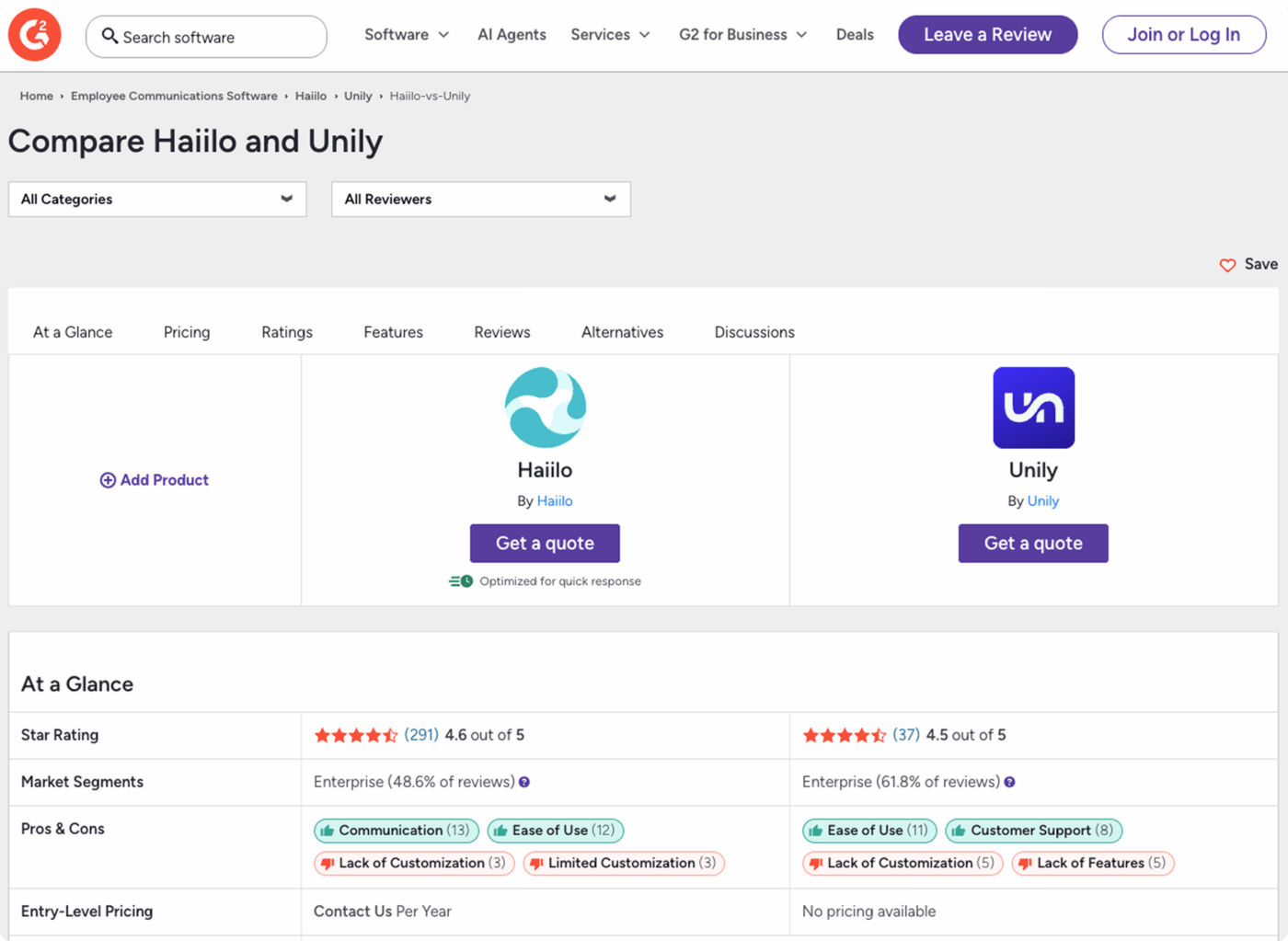The image size is (1288, 941).
Task: Focus the Search software input field
Action: click(x=206, y=37)
